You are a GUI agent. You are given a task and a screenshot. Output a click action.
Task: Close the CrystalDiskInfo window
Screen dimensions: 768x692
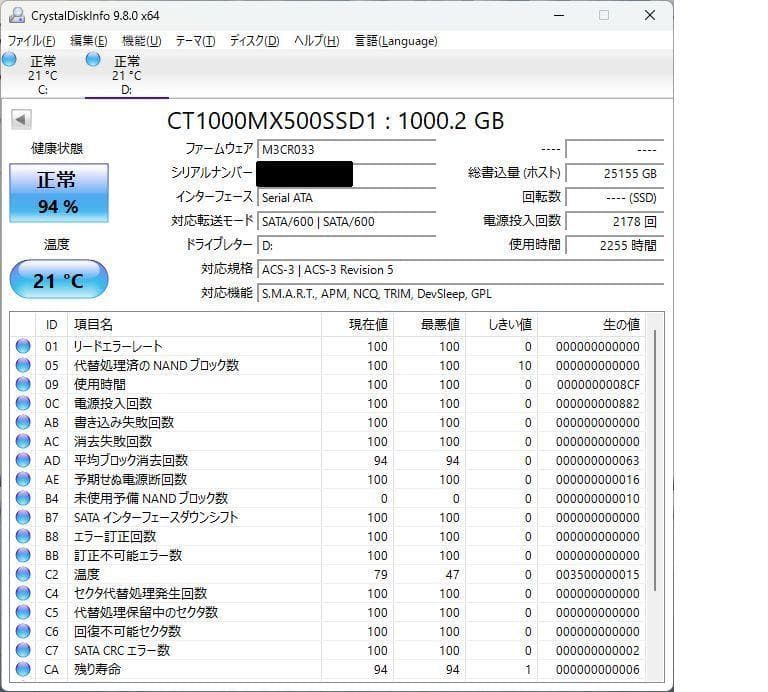click(650, 15)
